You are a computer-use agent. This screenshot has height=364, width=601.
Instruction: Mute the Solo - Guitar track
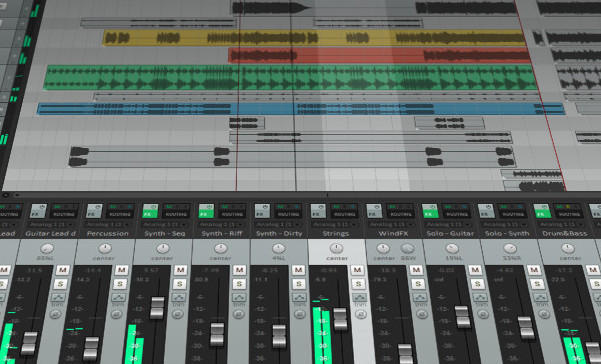coord(475,270)
